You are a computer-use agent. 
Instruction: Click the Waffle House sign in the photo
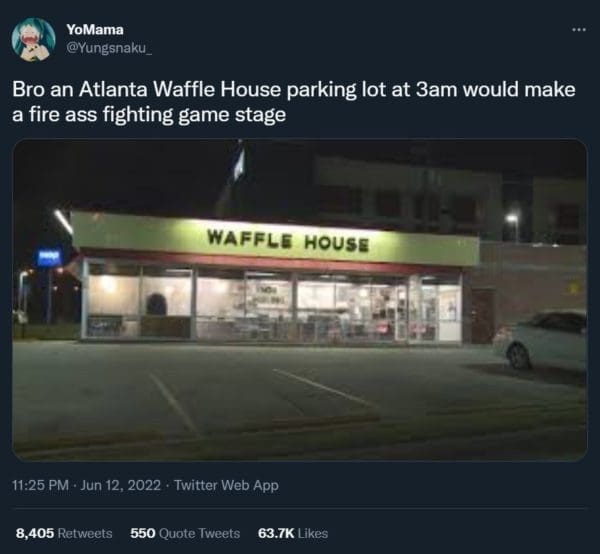click(x=288, y=240)
